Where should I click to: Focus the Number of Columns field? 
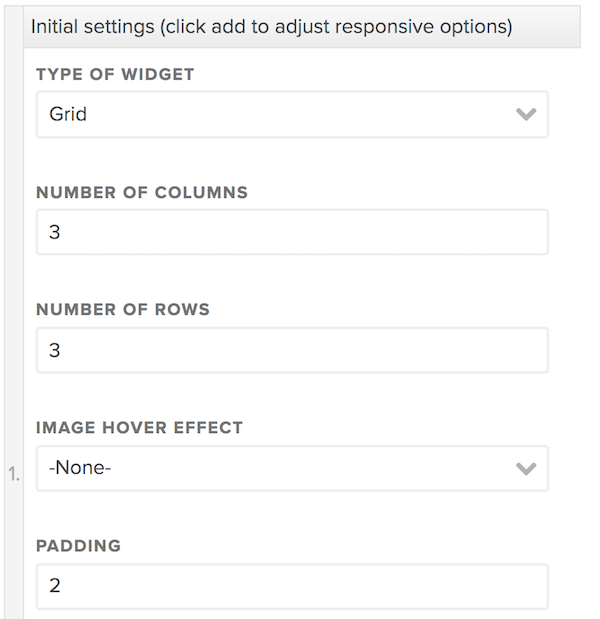pos(291,232)
